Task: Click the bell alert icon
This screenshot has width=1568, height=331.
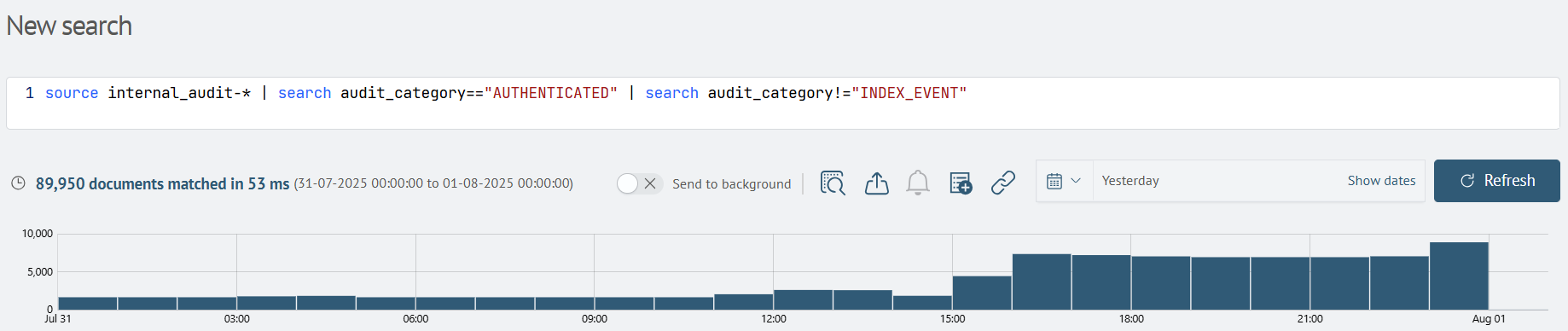Action: click(x=918, y=183)
